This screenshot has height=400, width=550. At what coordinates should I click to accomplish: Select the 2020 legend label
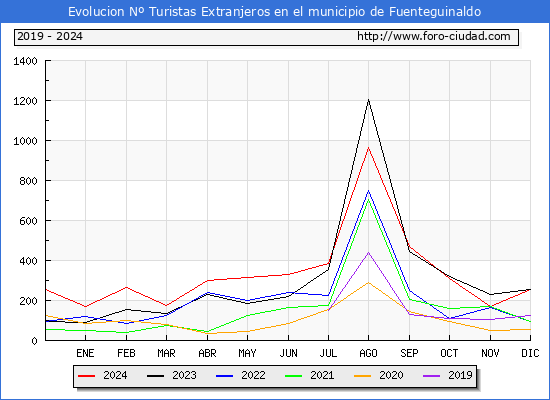pos(391,375)
